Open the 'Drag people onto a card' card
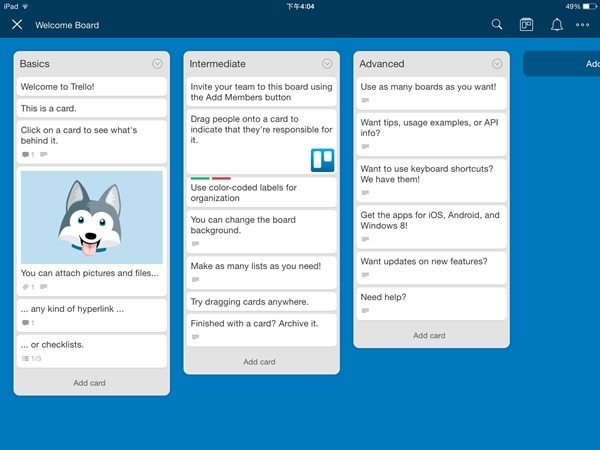Viewport: 600px width, 450px height. 261,142
